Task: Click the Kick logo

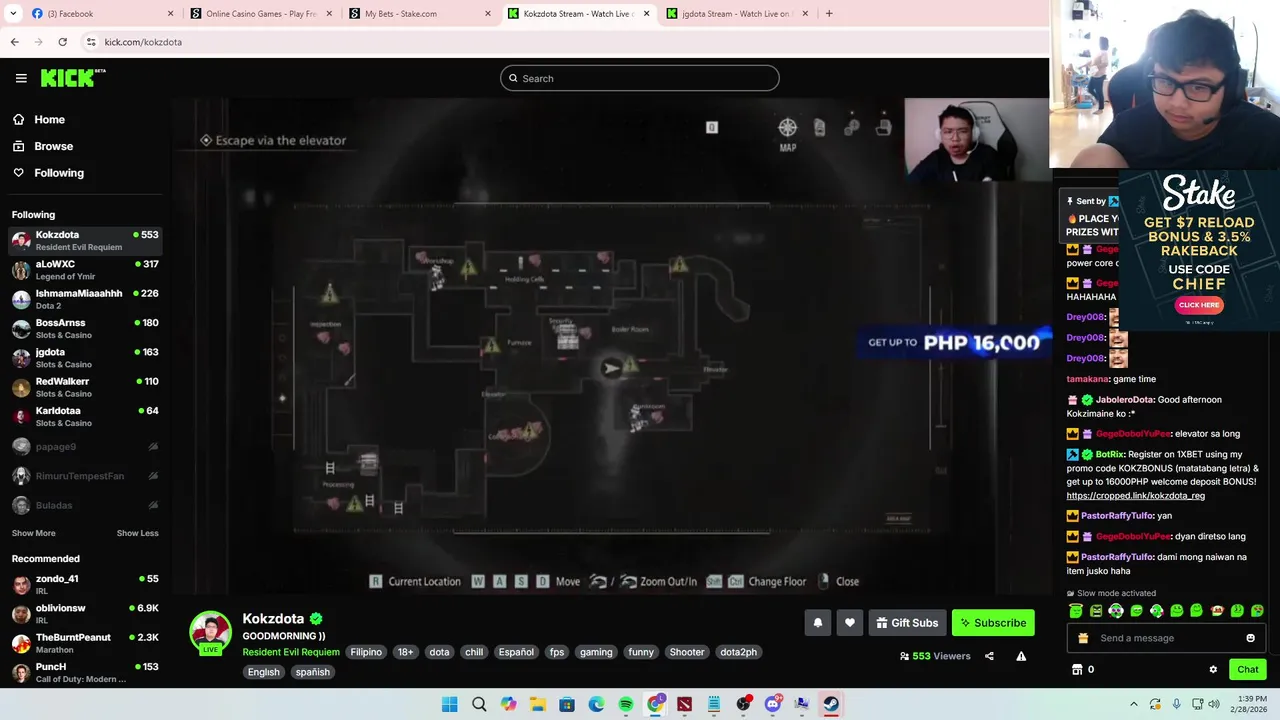Action: point(73,78)
